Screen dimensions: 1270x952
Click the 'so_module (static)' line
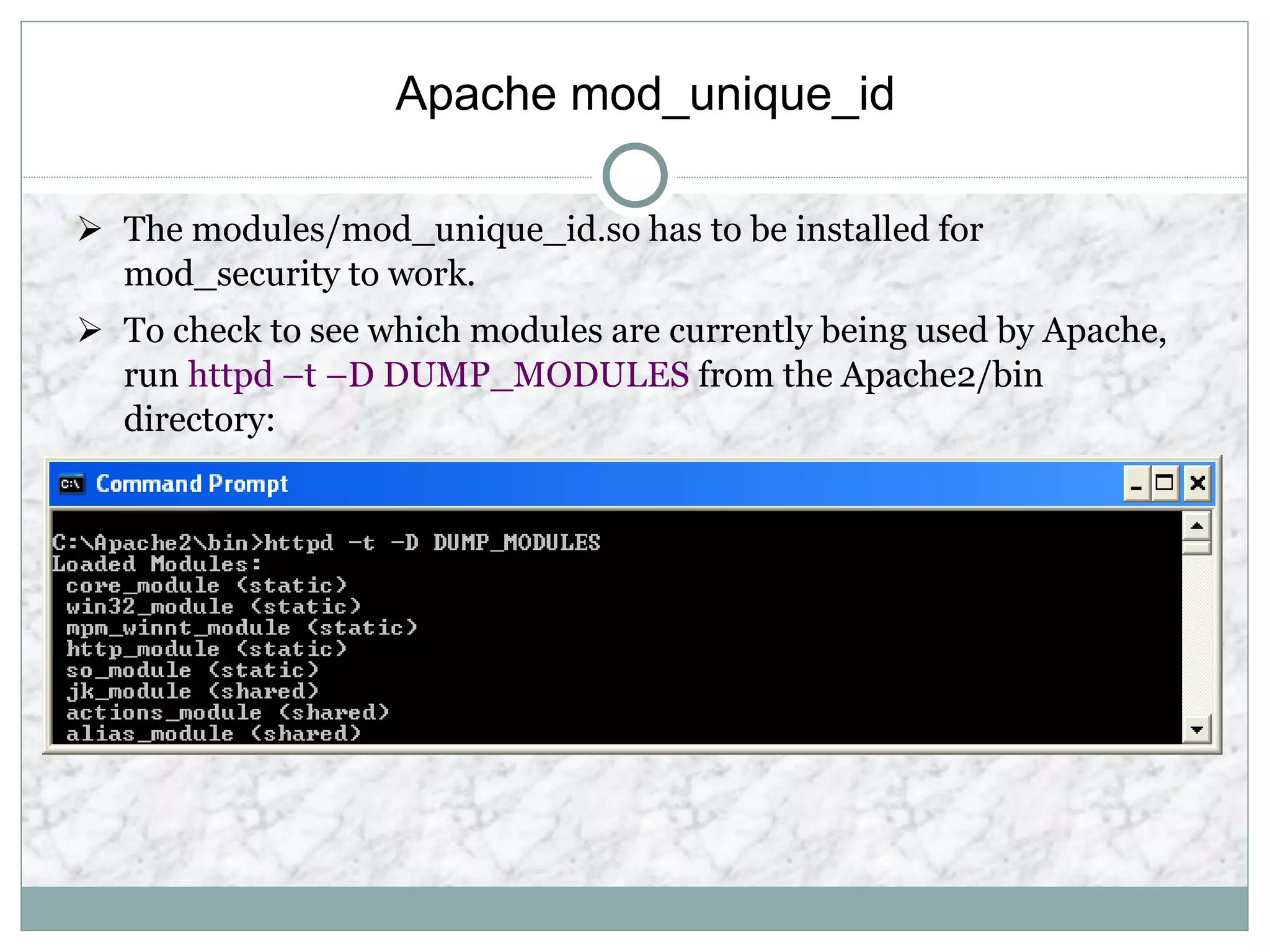192,669
